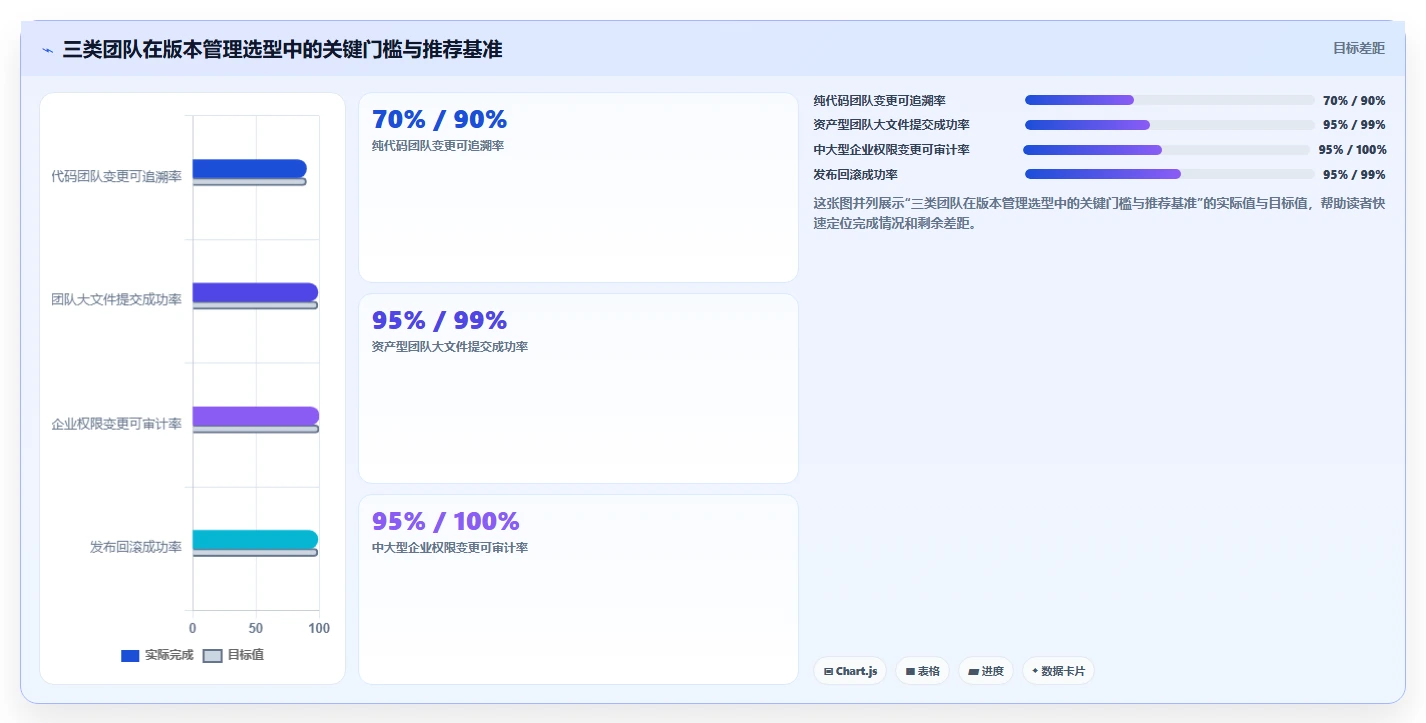Click the 进度 tag chip
The image size is (1426, 723).
click(986, 671)
